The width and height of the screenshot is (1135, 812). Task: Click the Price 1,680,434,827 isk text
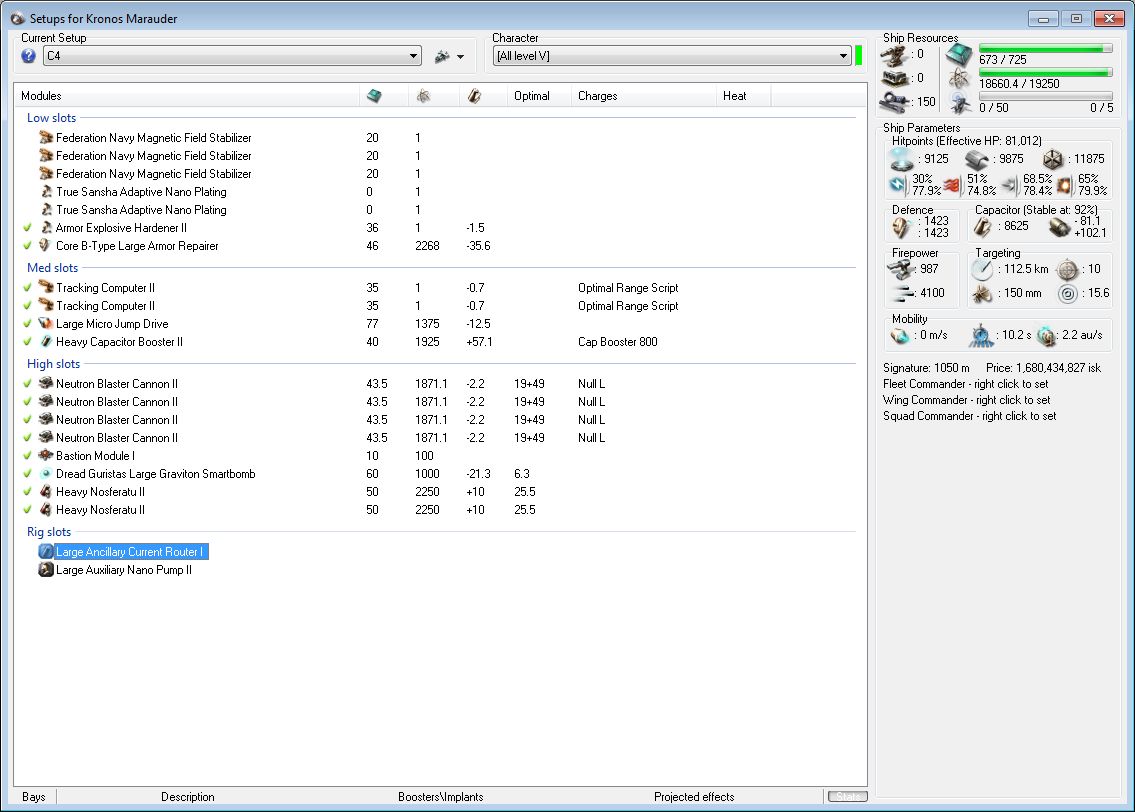(x=1043, y=368)
